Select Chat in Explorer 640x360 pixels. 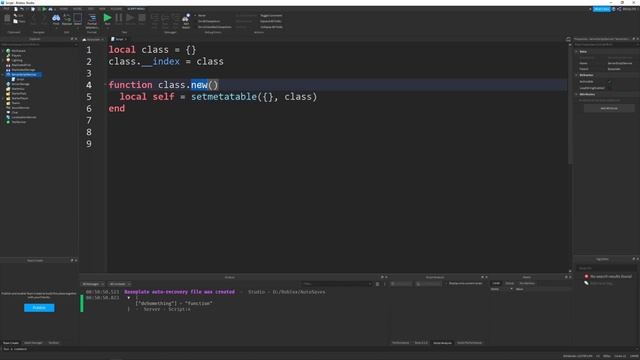tap(14, 113)
